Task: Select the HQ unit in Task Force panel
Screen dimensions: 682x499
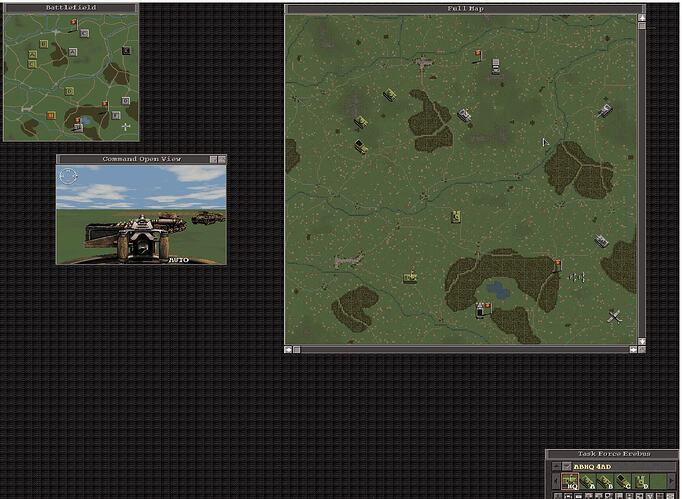Action: pyautogui.click(x=570, y=481)
